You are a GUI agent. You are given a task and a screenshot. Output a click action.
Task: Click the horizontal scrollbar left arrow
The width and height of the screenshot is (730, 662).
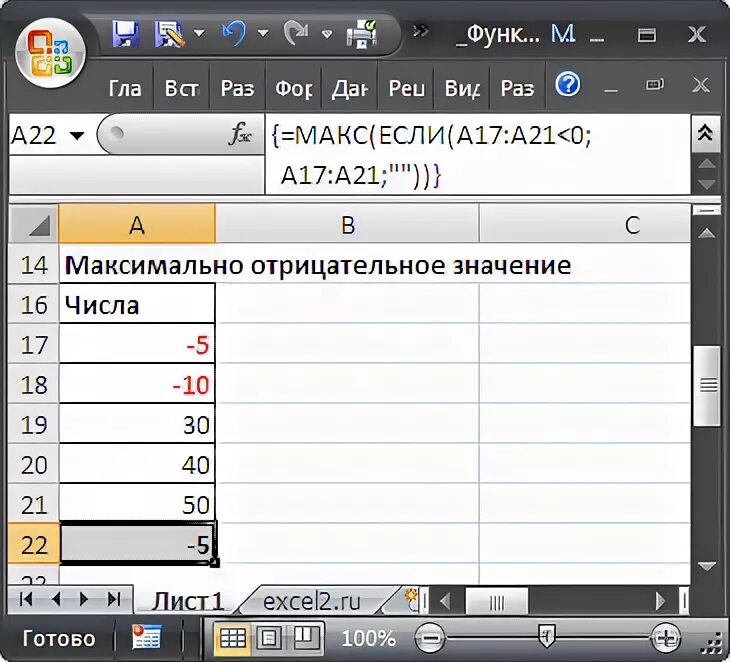coord(445,601)
